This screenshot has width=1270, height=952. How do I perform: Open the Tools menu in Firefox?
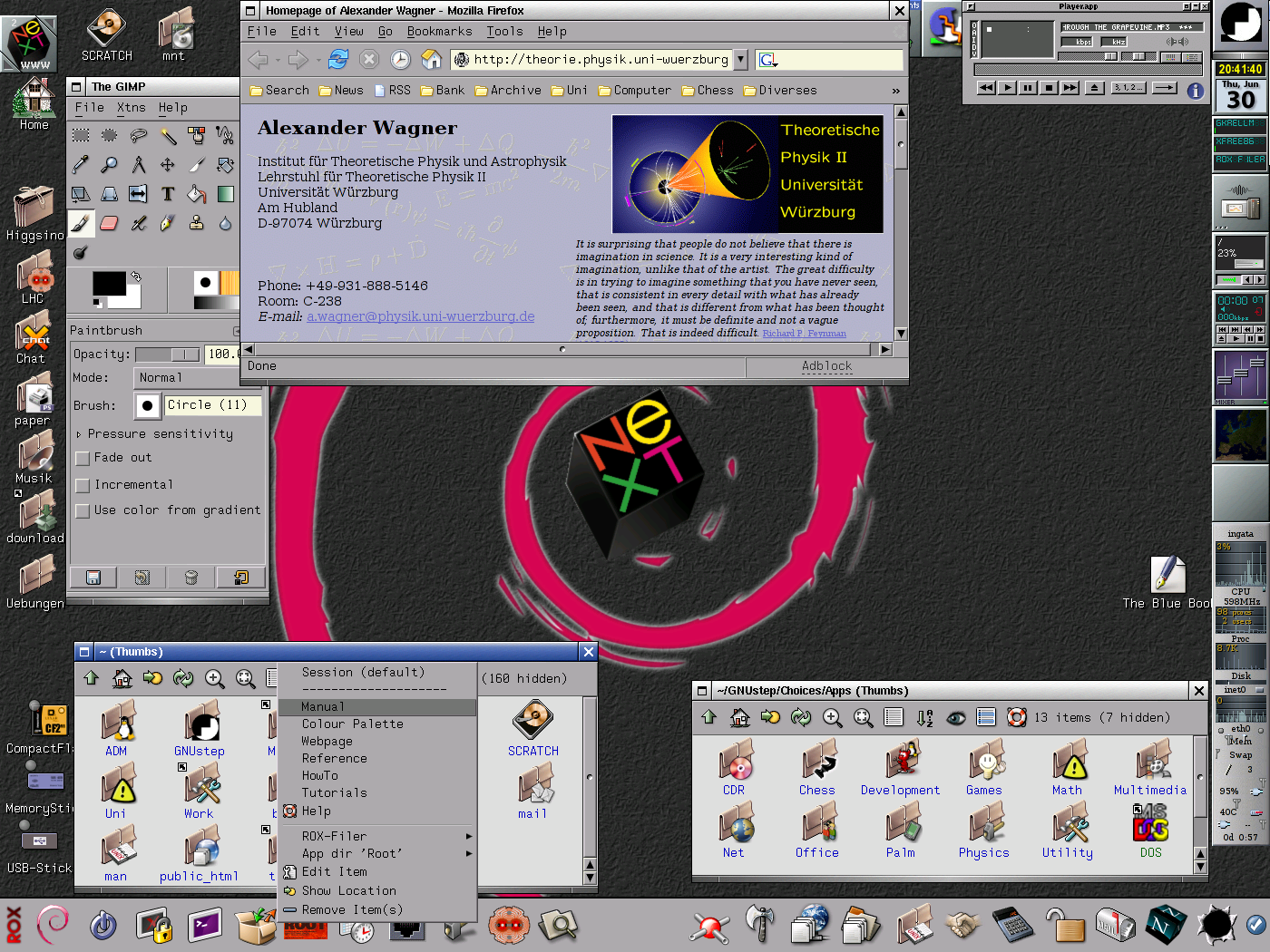505,32
